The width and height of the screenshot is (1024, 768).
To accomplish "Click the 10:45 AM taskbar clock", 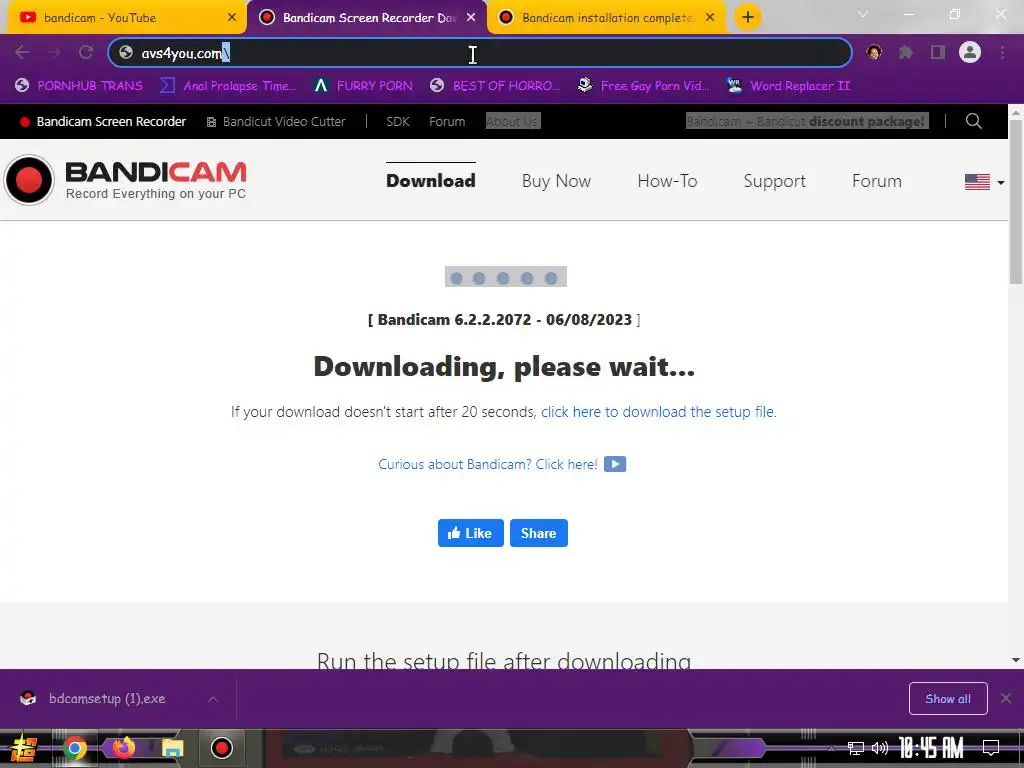I will (931, 748).
